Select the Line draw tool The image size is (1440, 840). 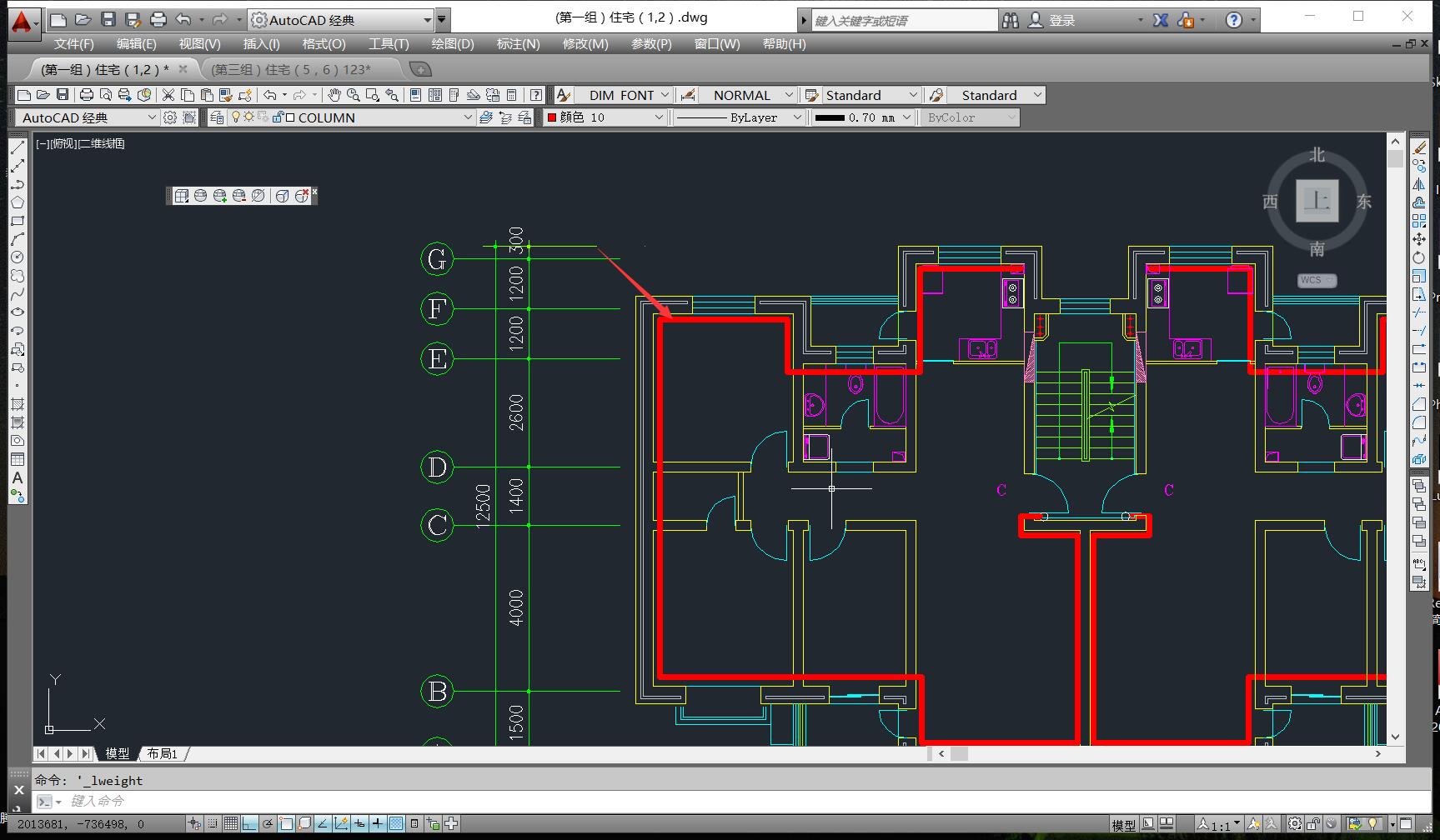click(x=17, y=147)
